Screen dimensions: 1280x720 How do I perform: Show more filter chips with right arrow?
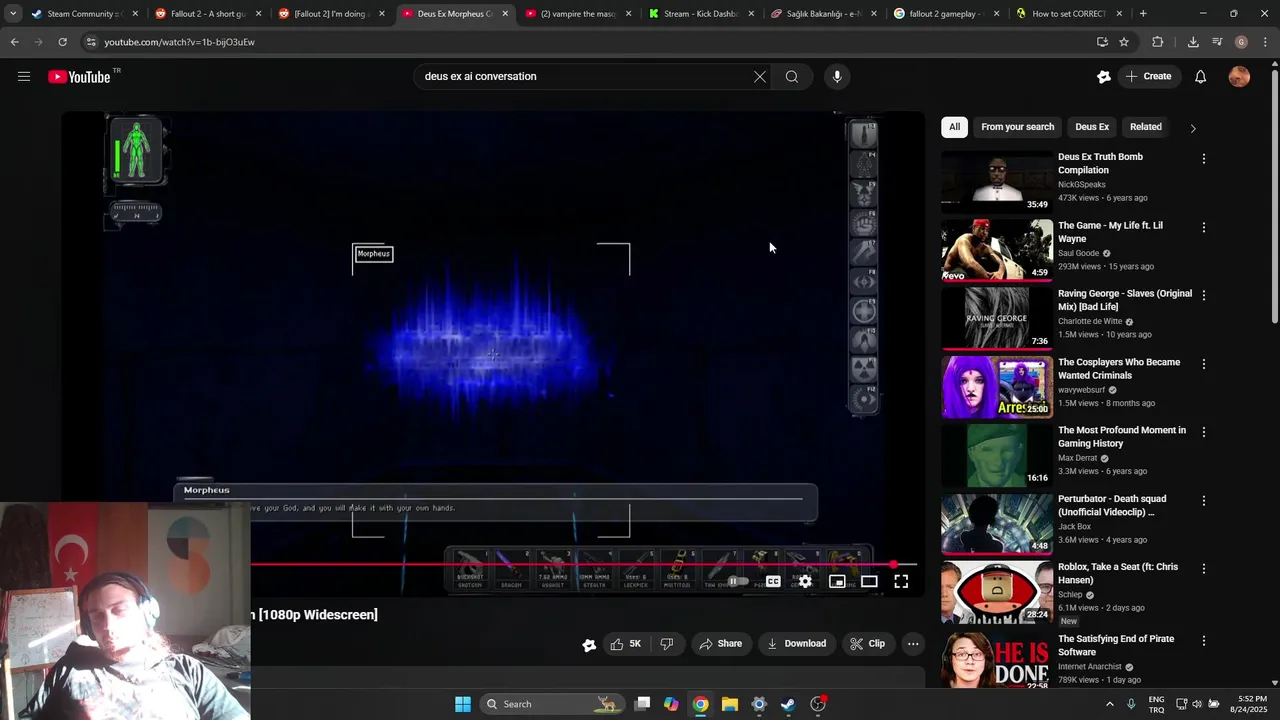coord(1192,128)
